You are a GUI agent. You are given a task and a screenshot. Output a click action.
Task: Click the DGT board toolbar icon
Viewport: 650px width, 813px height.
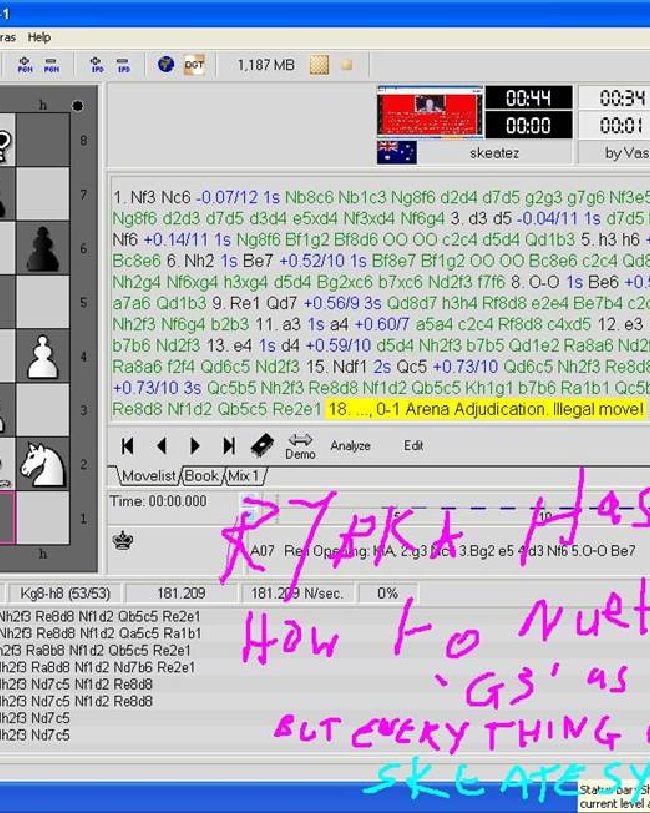[194, 65]
